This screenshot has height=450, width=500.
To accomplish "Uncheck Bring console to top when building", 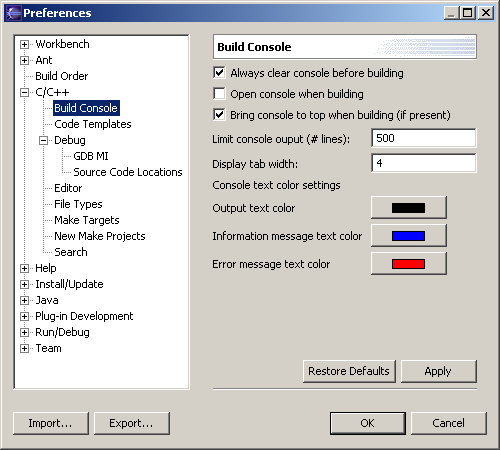I will point(219,115).
